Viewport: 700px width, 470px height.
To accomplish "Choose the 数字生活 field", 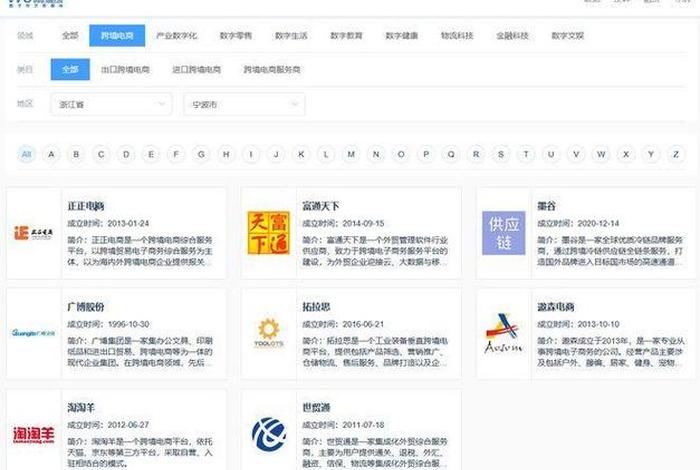I will pyautogui.click(x=291, y=36).
